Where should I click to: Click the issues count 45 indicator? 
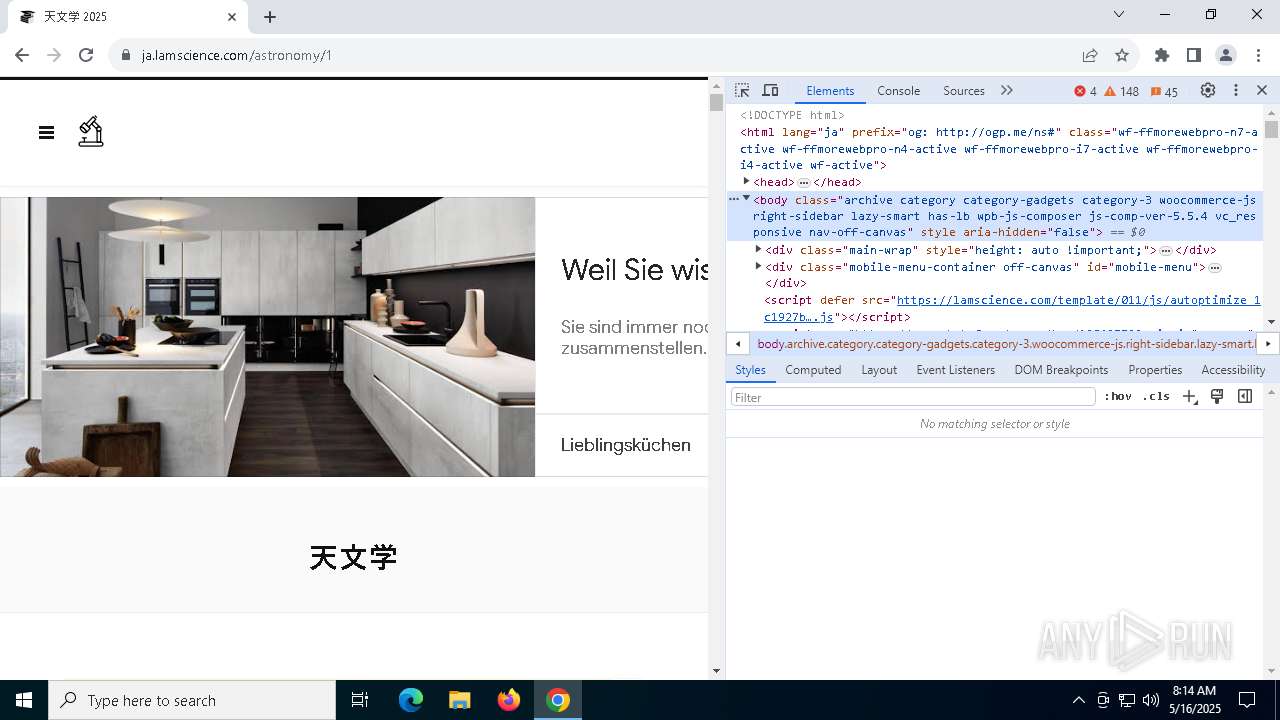1164,91
